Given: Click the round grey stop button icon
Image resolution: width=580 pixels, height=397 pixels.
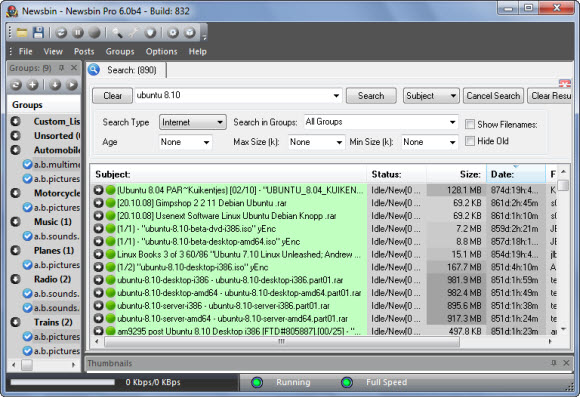Looking at the screenshot, I should 94,33.
